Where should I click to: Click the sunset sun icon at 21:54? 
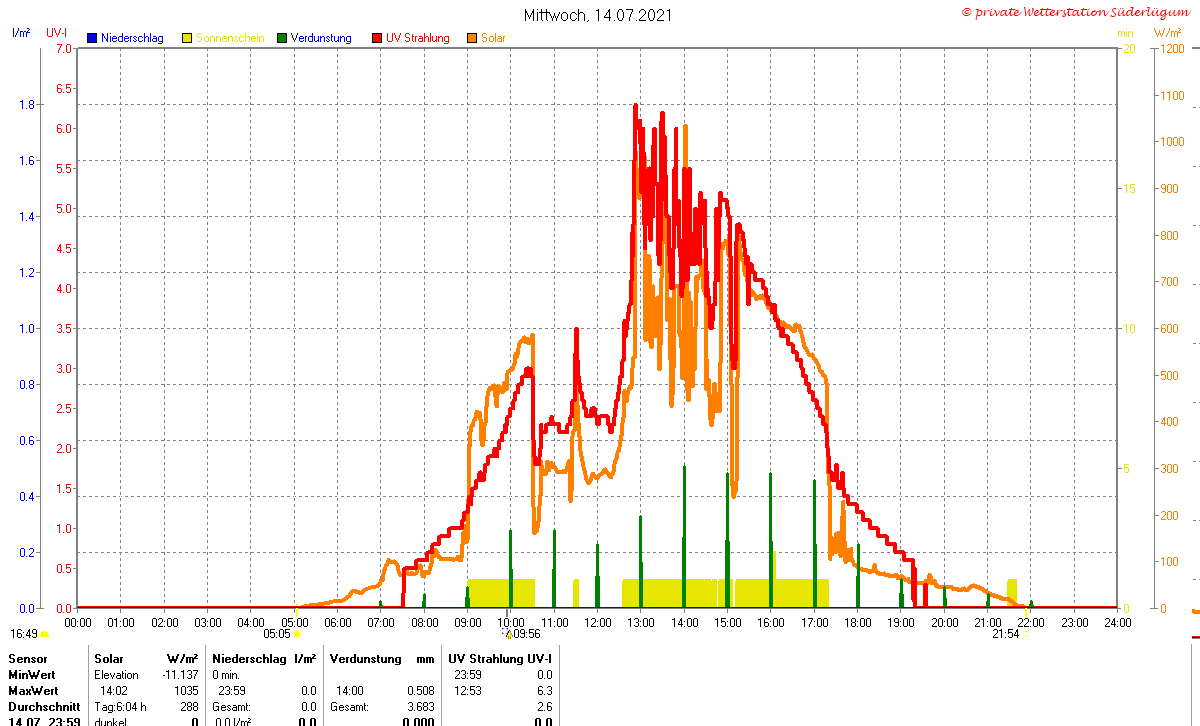(1026, 634)
